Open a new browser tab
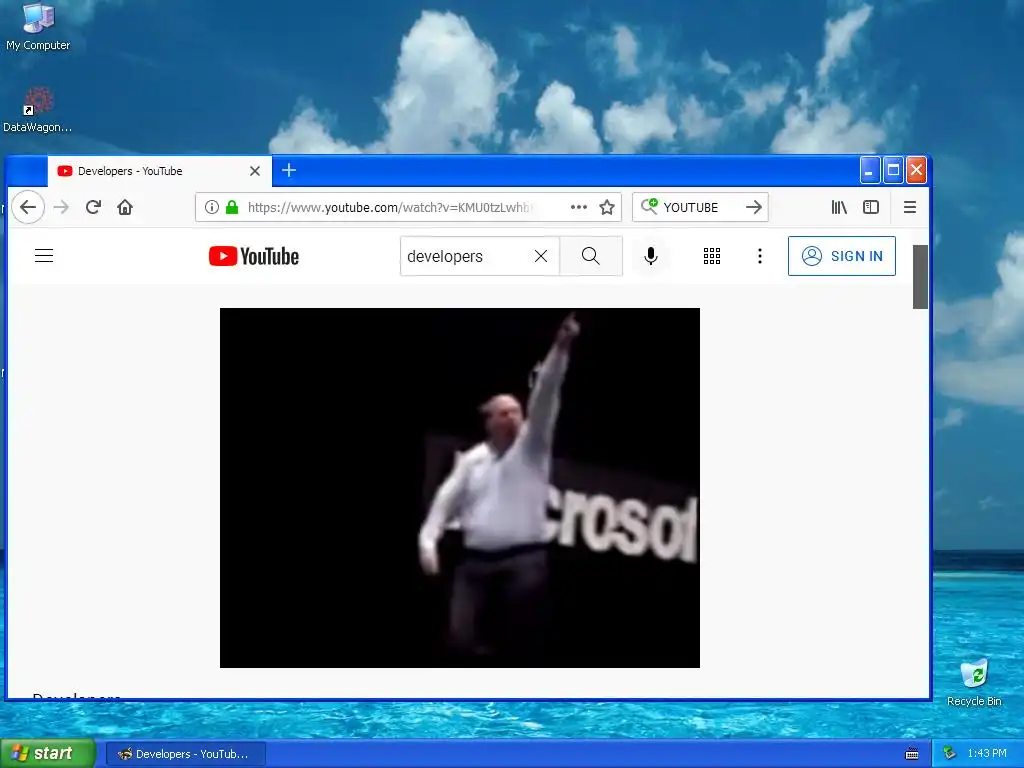1024x768 pixels. [x=289, y=170]
